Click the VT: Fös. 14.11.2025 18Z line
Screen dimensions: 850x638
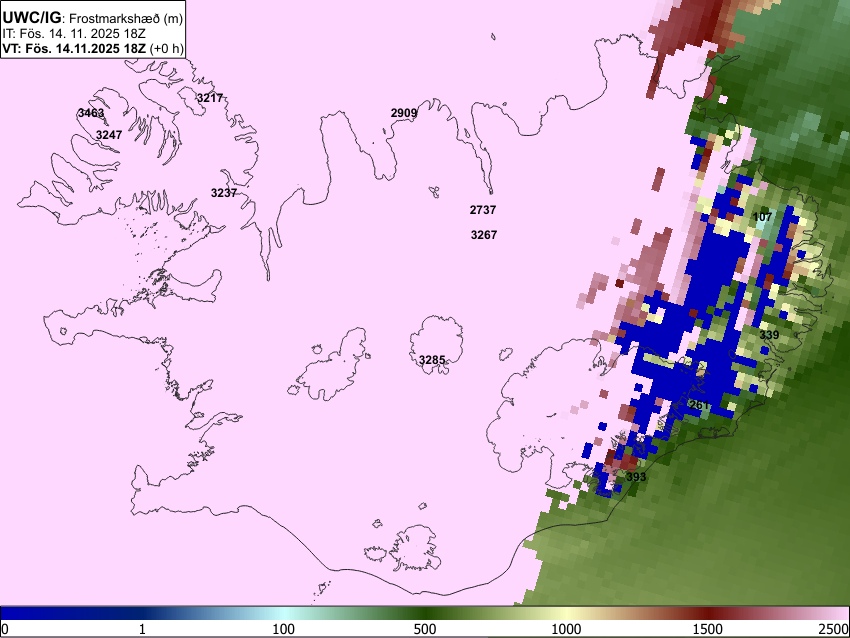click(93, 48)
